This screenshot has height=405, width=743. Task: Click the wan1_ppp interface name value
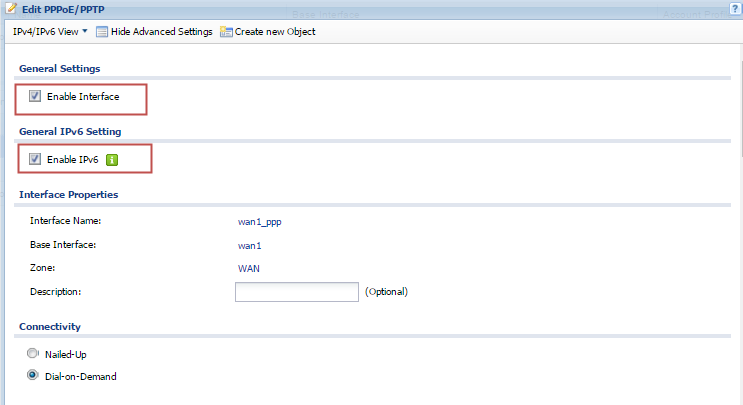click(259, 221)
